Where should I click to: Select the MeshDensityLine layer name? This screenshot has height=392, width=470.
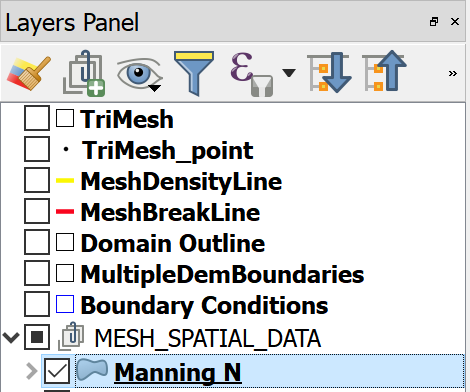tap(181, 182)
